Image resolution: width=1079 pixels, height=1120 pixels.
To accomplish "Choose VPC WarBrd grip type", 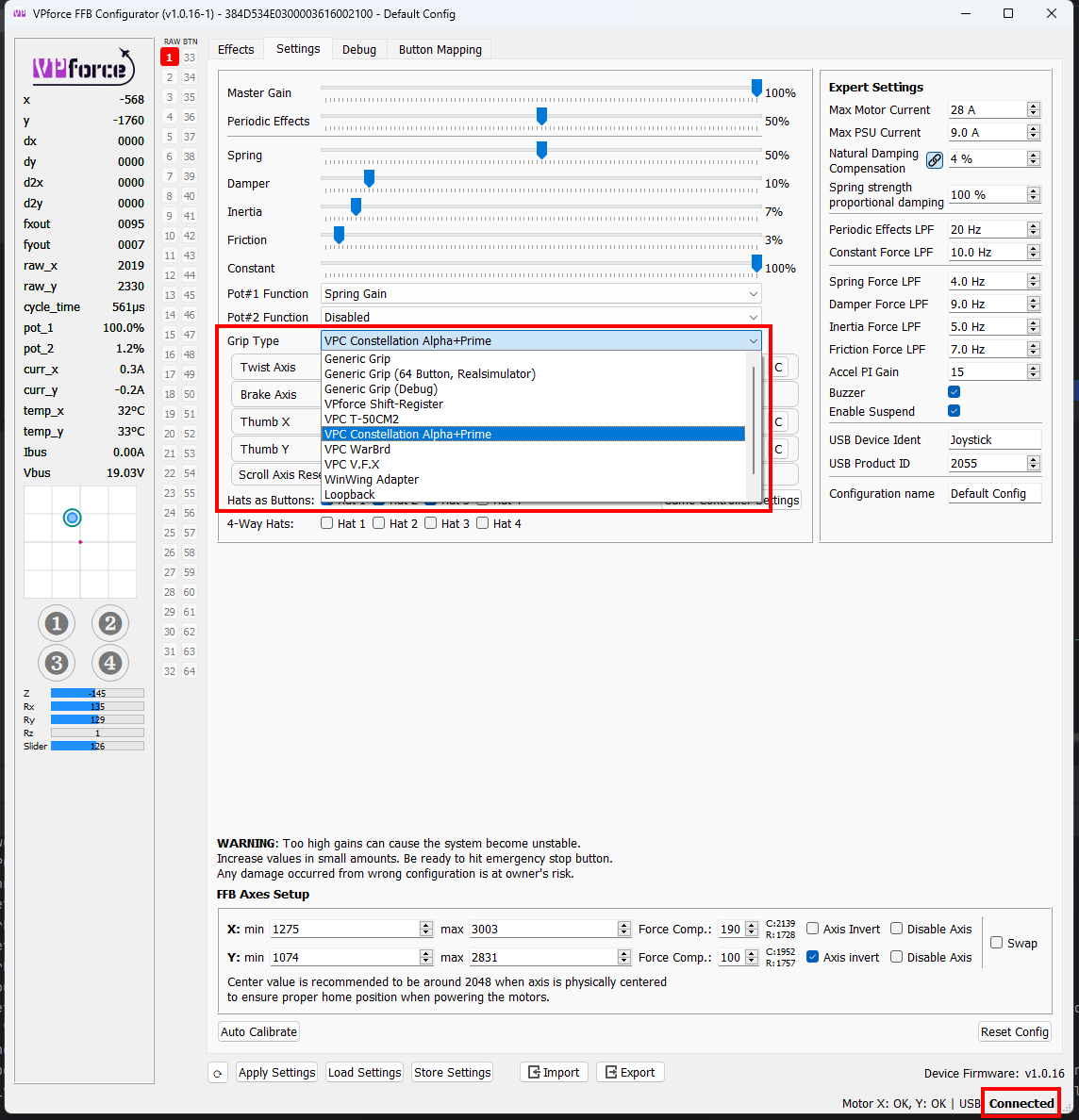I will 533,450.
